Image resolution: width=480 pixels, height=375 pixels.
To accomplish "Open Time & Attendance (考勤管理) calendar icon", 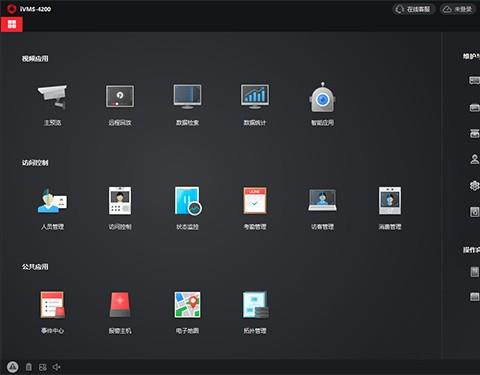I will point(255,201).
